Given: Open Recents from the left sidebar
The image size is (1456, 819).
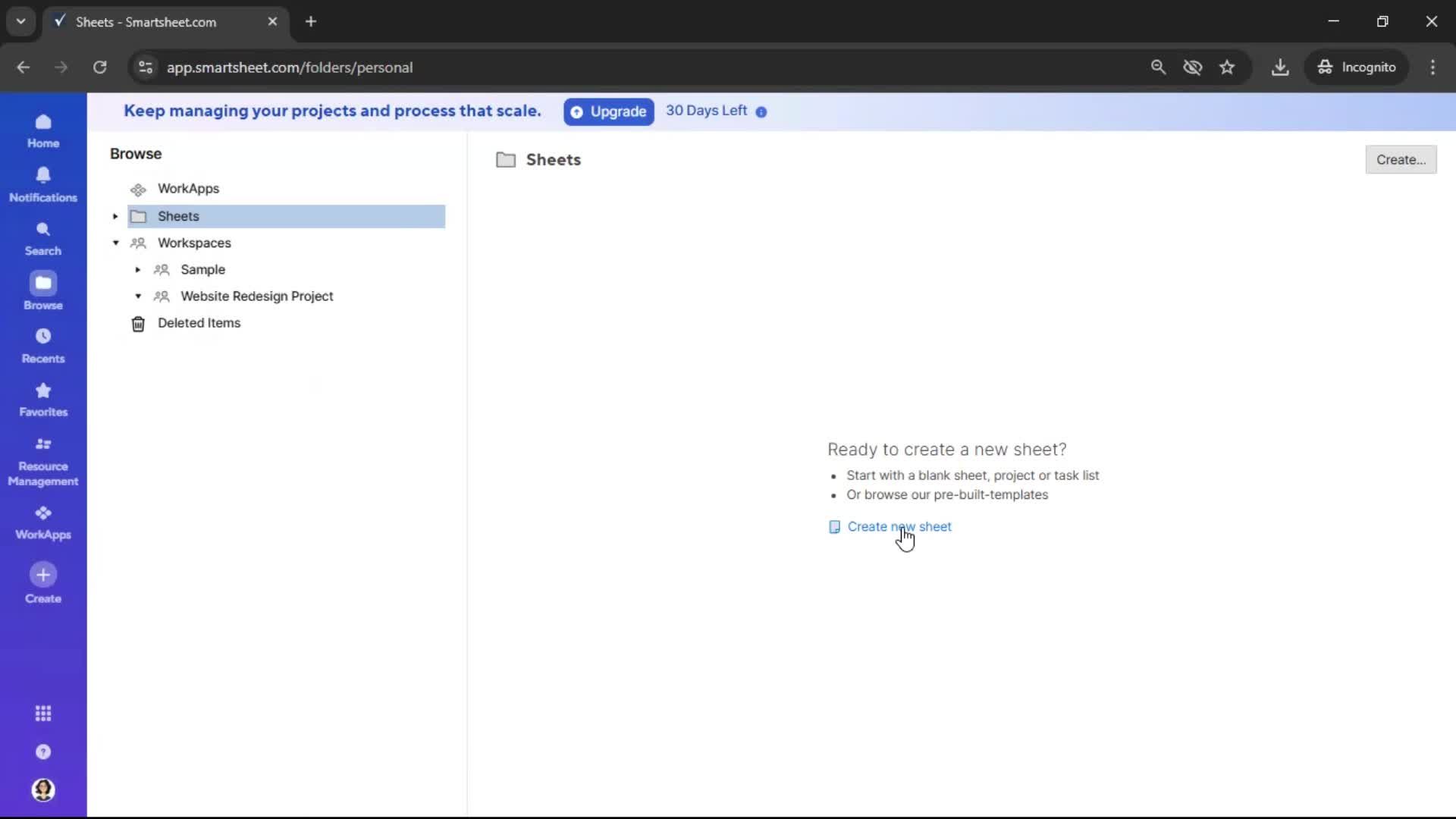Looking at the screenshot, I should point(43,345).
